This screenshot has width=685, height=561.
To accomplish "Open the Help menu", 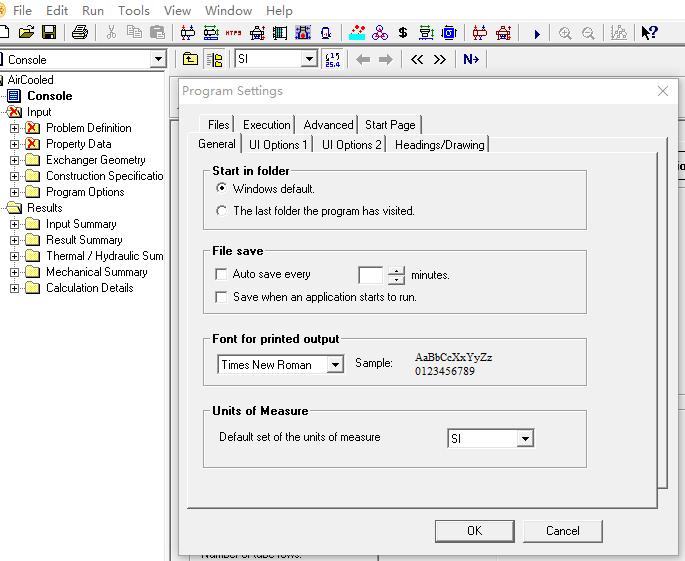I will [279, 10].
